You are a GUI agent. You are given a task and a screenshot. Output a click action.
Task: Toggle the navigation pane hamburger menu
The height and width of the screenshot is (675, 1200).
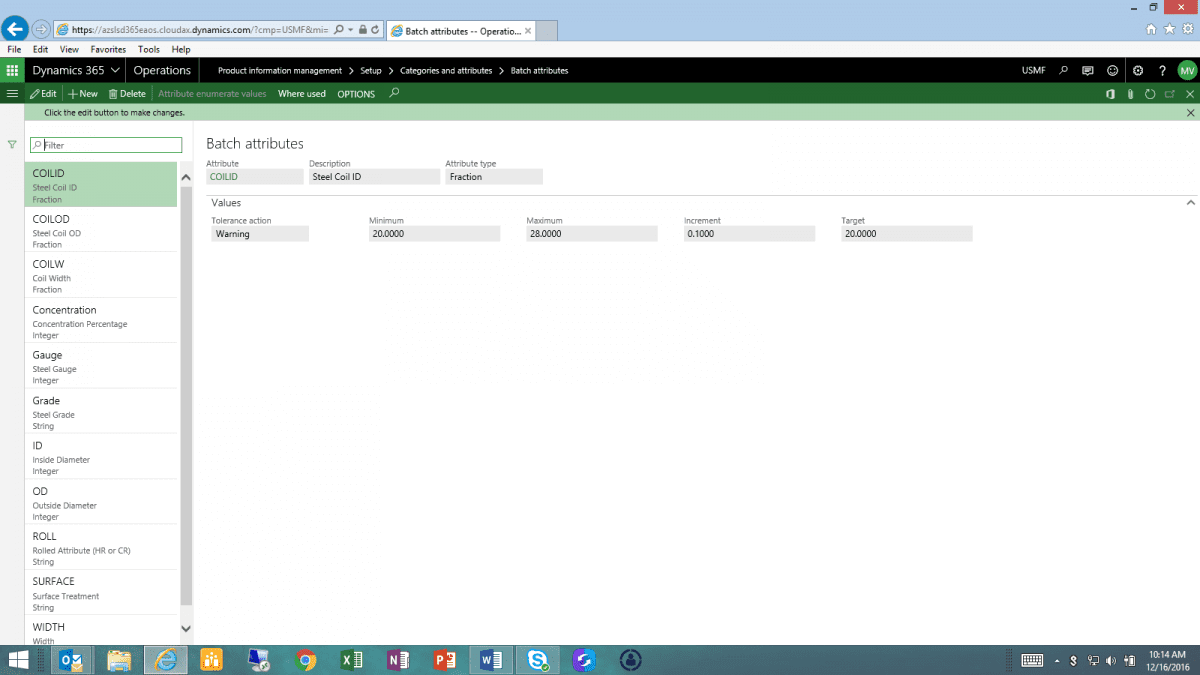[13, 93]
